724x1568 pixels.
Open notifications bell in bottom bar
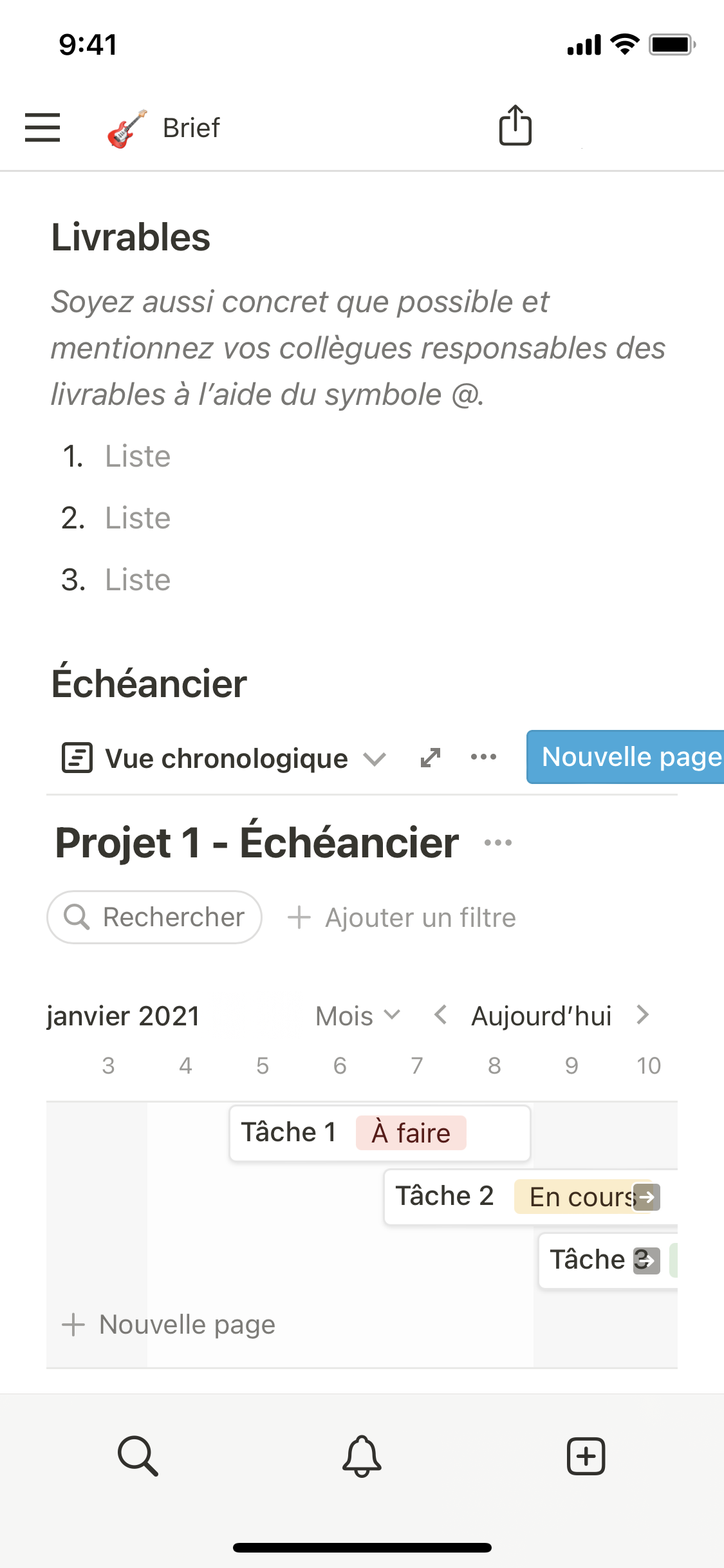[x=362, y=1455]
